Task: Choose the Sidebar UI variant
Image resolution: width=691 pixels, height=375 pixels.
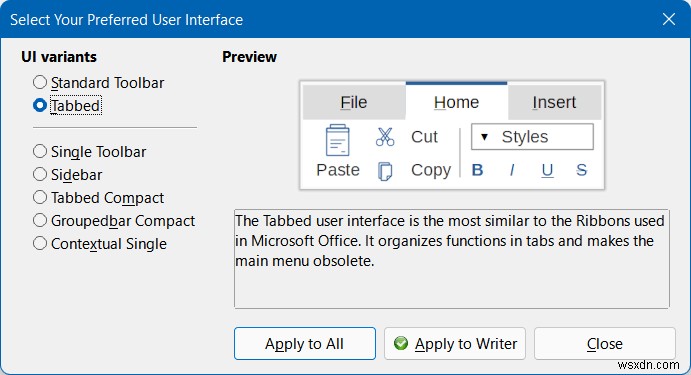Action: [67, 175]
